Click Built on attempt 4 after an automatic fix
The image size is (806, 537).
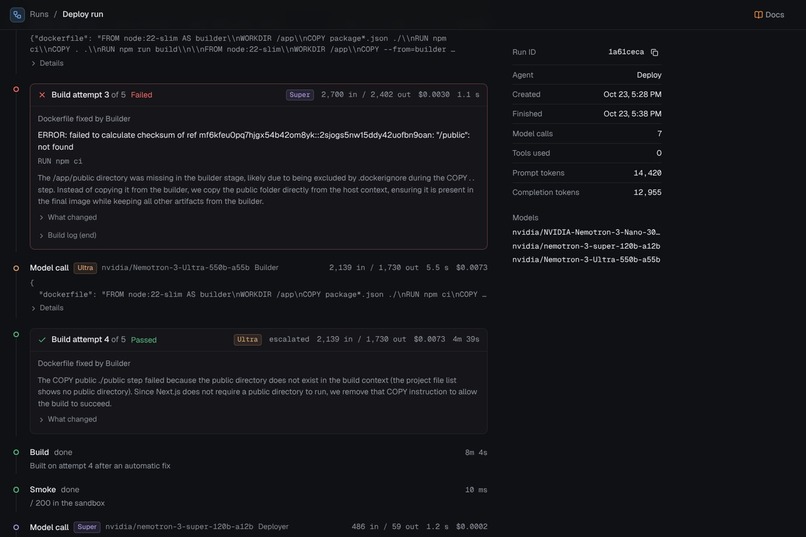[100, 466]
